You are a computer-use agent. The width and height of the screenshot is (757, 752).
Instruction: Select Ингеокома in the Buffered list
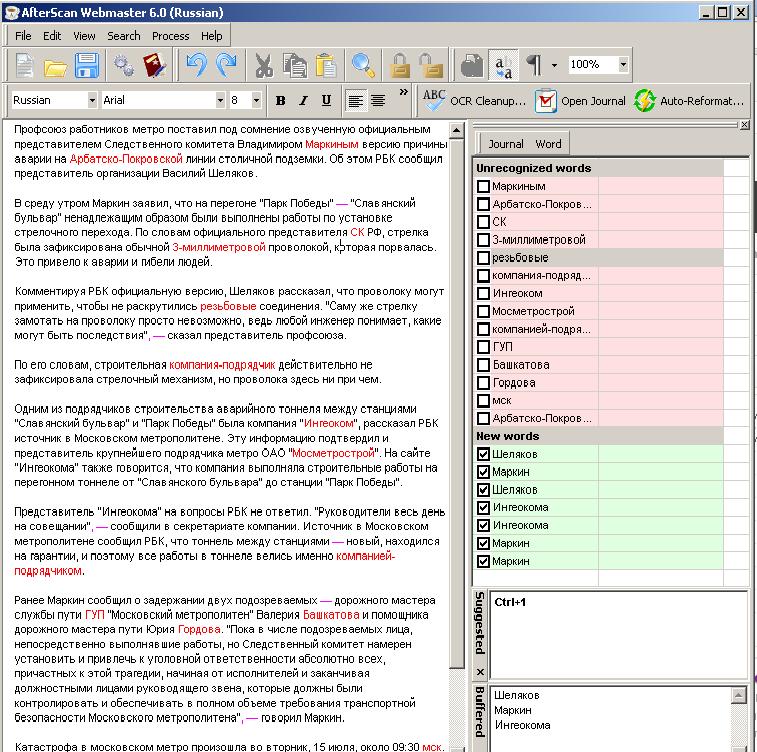click(522, 725)
